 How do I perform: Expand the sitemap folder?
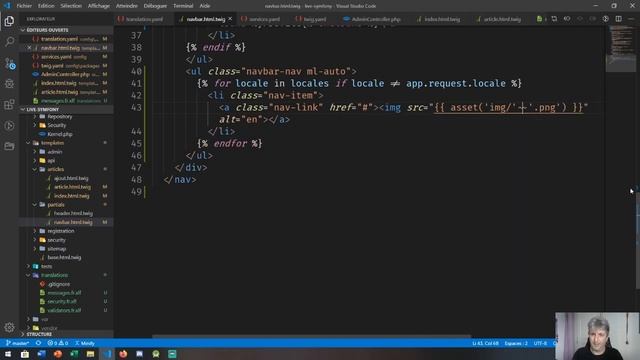click(66, 249)
